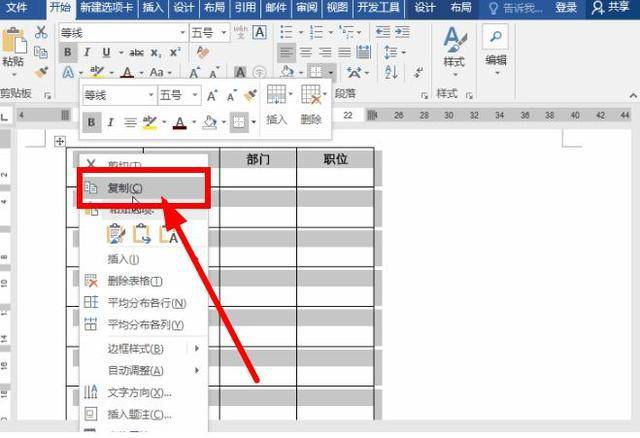Click the Cut scissors icon in the ribbon
The height and width of the screenshot is (438, 640).
[41, 32]
